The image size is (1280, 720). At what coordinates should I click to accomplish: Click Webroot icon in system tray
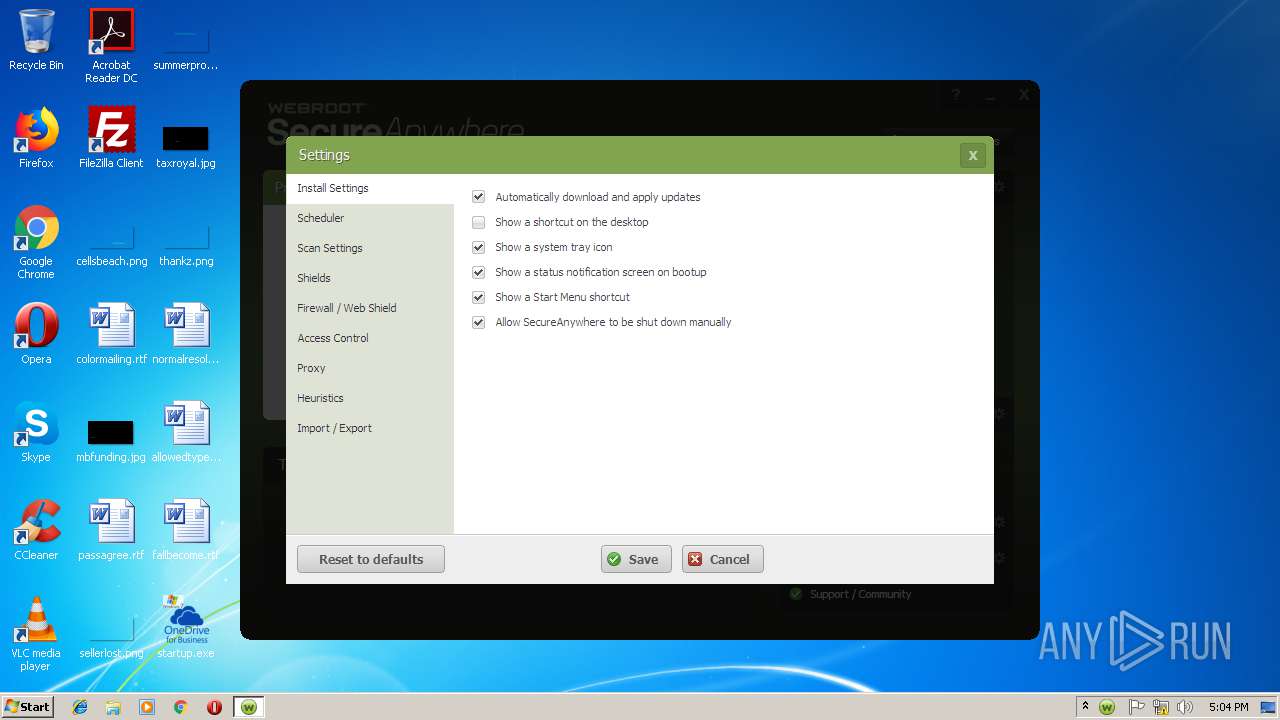[x=1107, y=707]
